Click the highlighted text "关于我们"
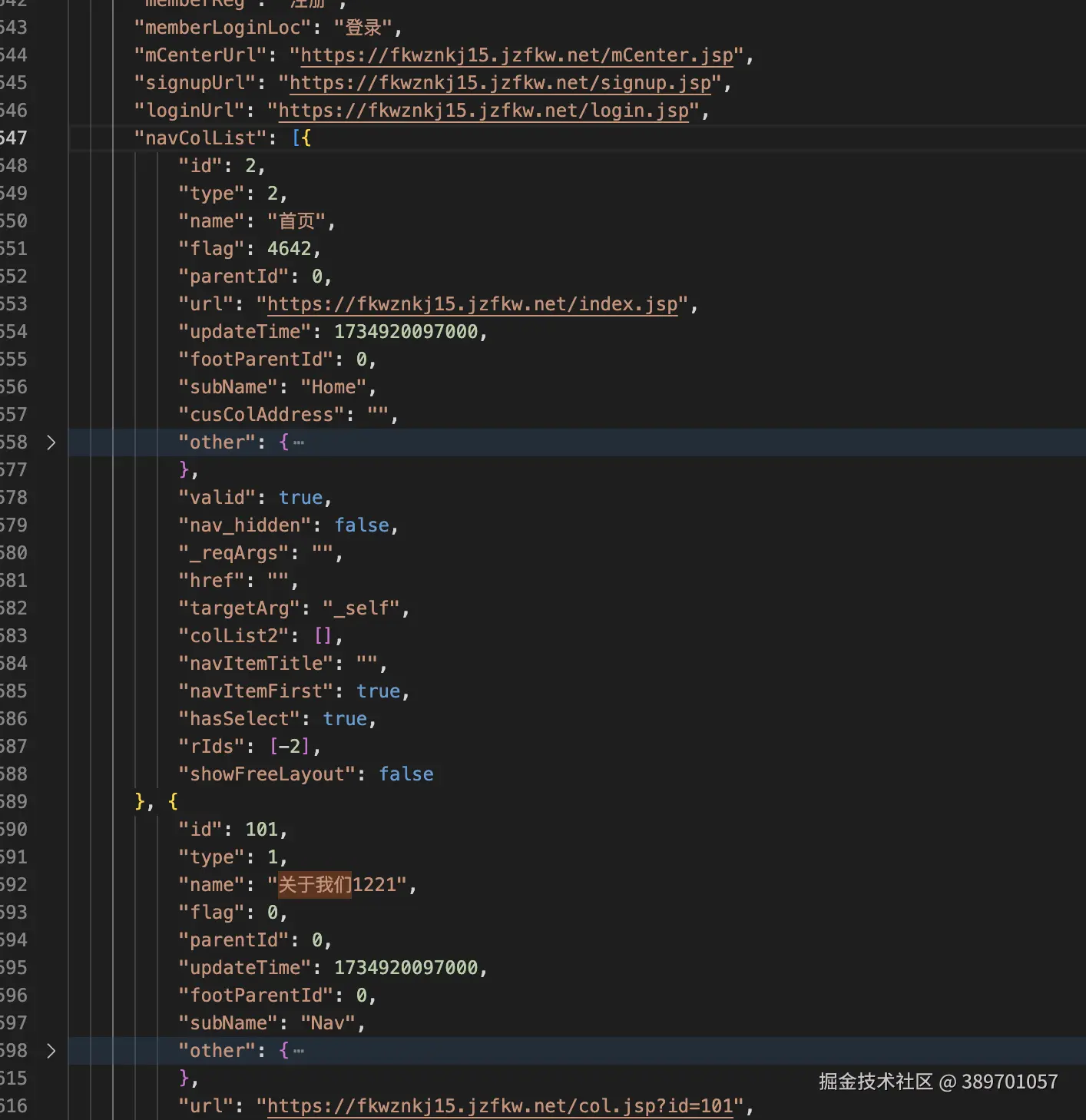This screenshot has width=1086, height=1120. coord(313,885)
